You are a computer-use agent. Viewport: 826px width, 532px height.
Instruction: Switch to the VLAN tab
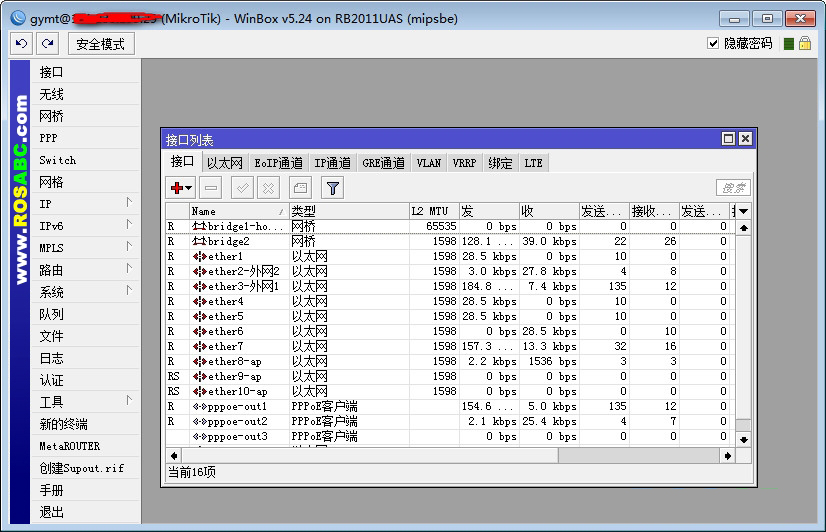coord(429,163)
